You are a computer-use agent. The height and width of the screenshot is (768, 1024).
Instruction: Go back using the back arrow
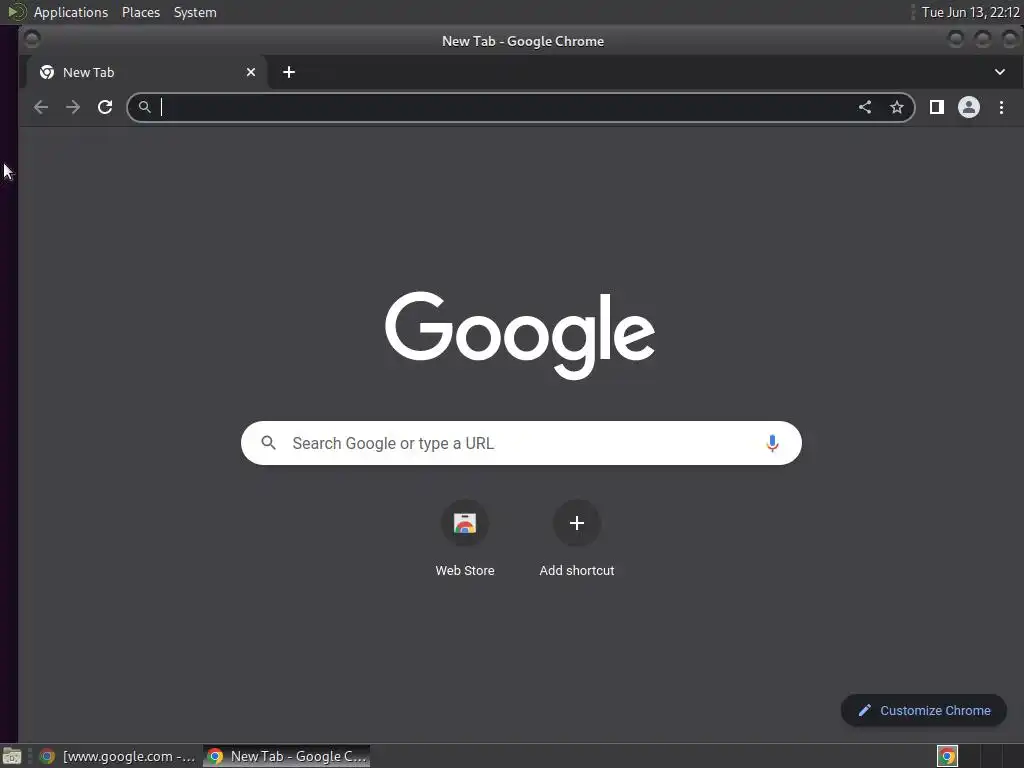tap(41, 107)
